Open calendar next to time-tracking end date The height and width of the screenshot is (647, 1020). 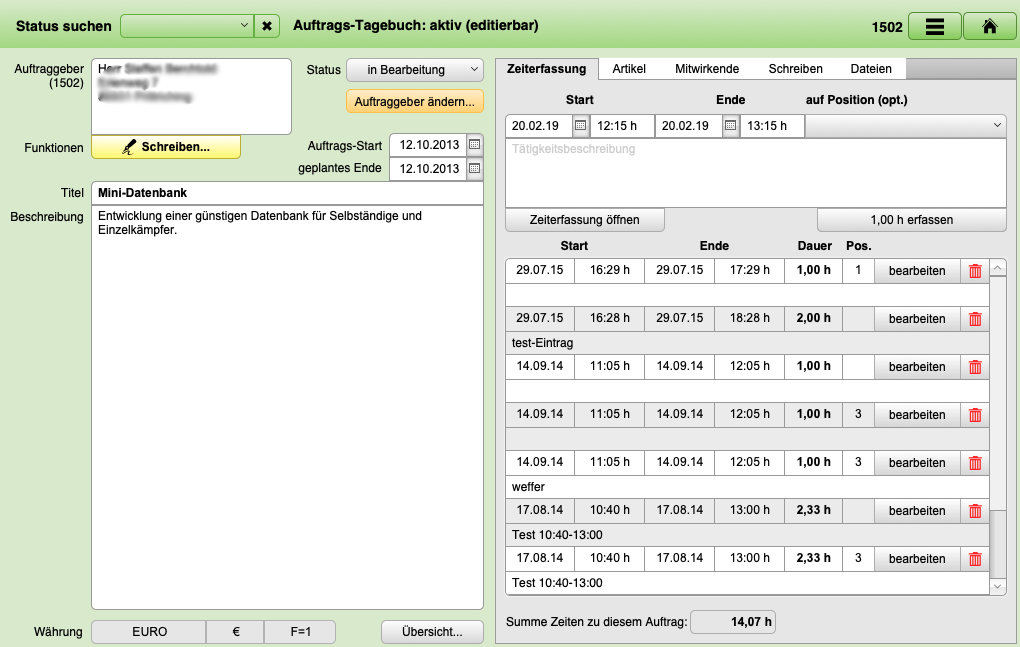(730, 126)
